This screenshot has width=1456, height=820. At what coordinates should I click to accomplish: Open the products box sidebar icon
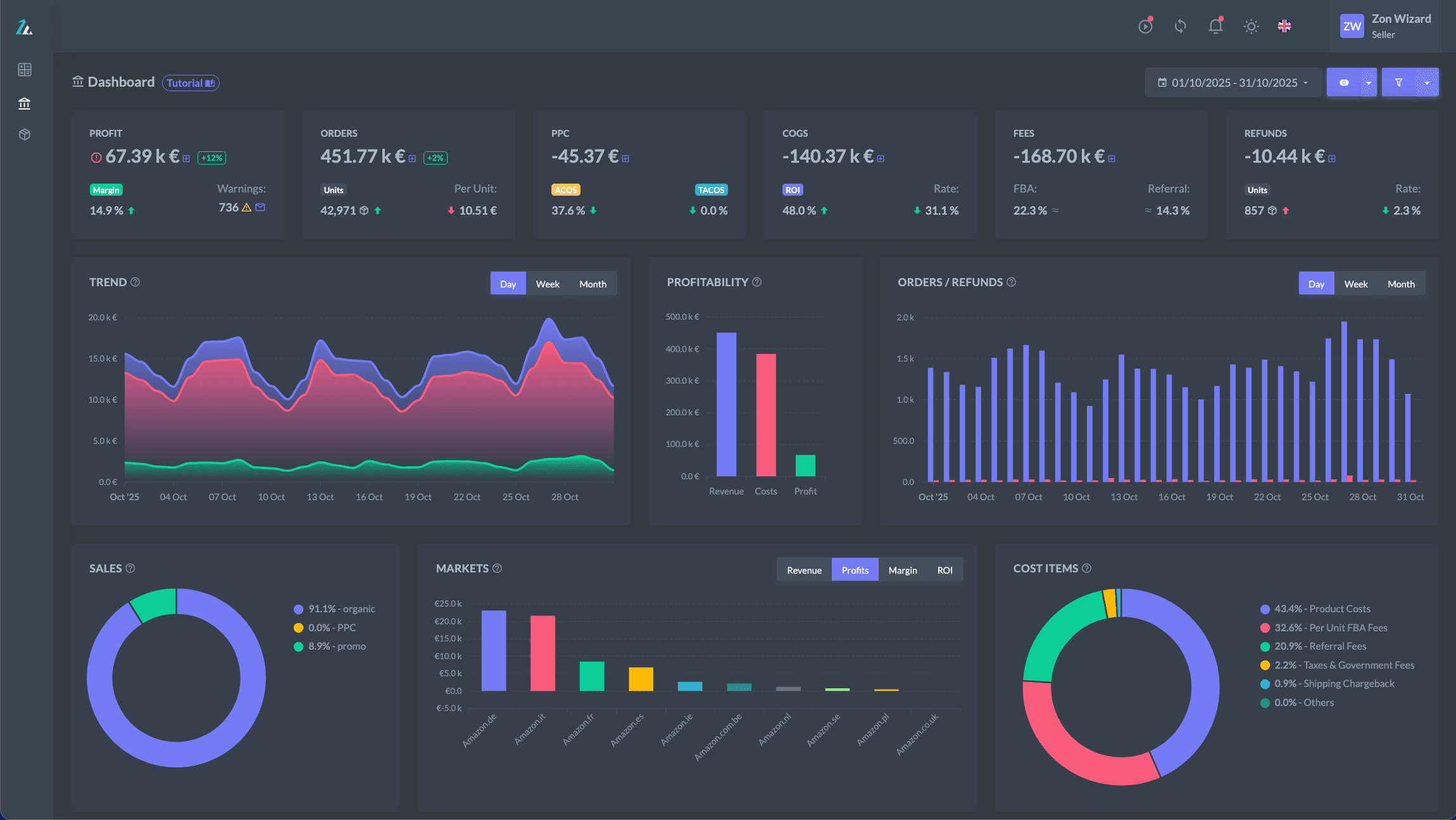[x=25, y=134]
